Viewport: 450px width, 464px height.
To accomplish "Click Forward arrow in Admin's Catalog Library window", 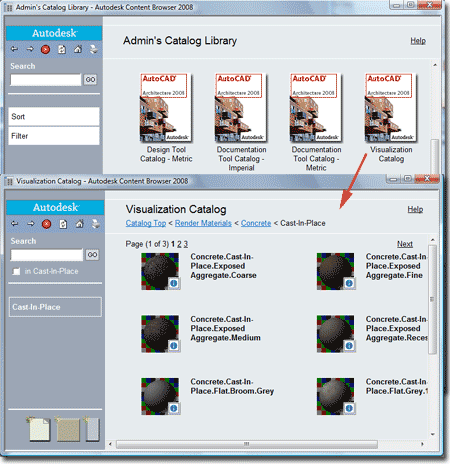I will click(x=30, y=49).
